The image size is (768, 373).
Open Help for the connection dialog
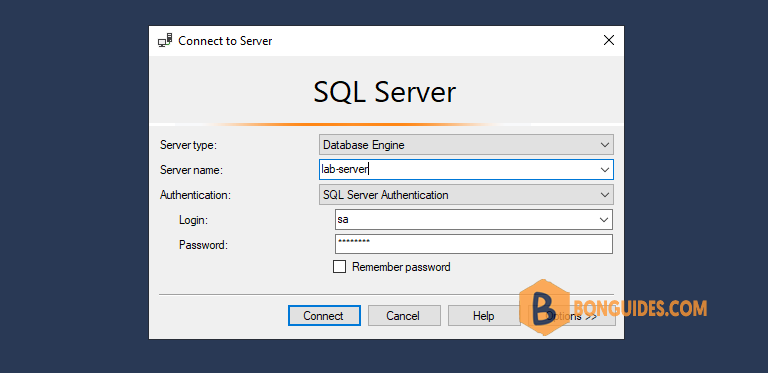483,316
